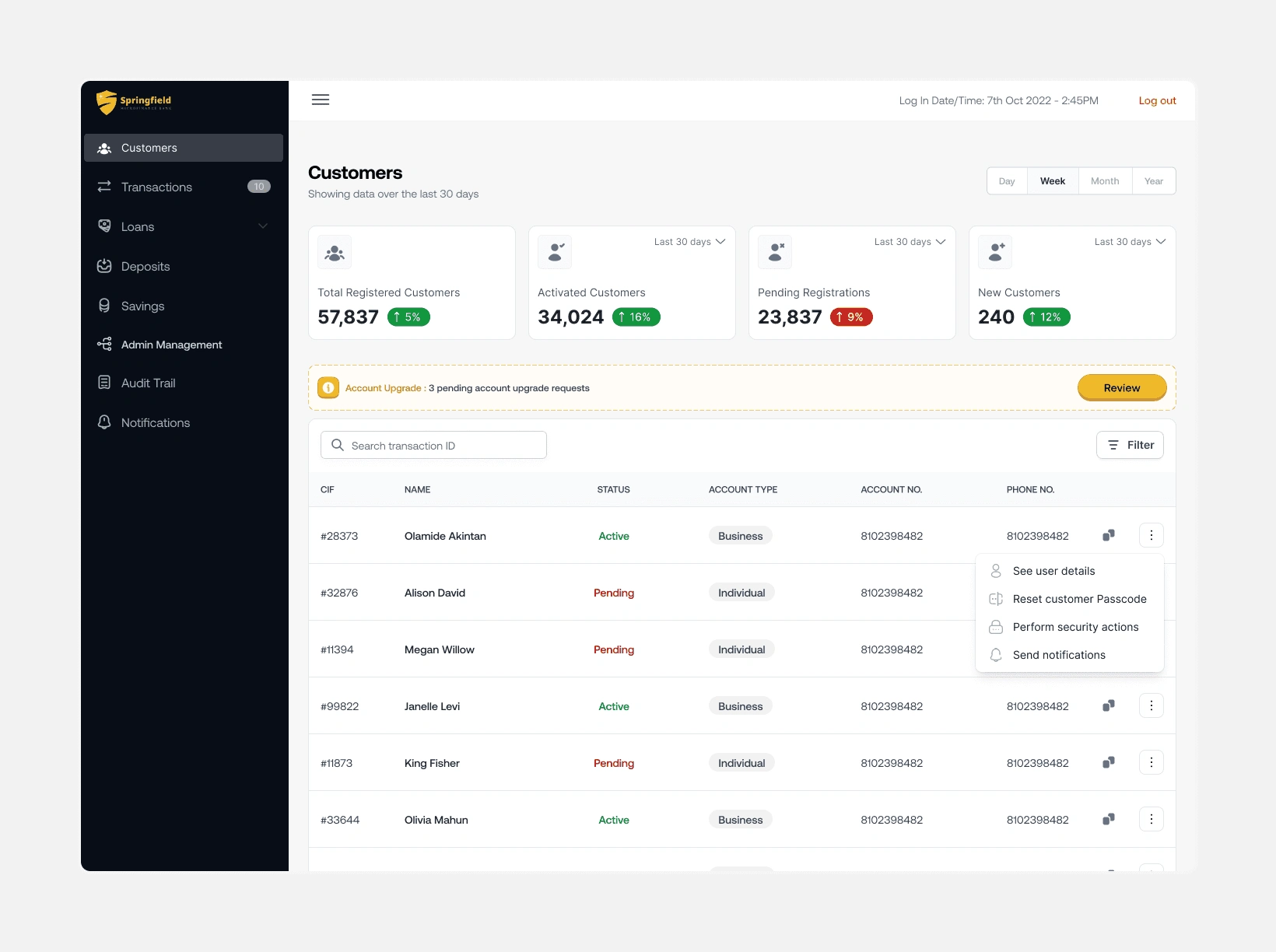The height and width of the screenshot is (952, 1276).
Task: Click the Audit Trail icon
Action: [104, 383]
